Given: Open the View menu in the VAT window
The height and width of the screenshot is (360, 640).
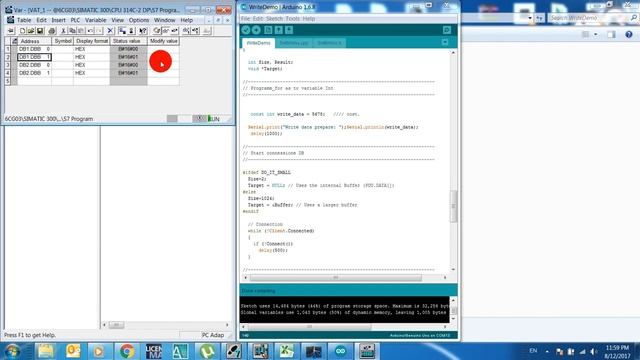Looking at the screenshot, I should tap(118, 20).
